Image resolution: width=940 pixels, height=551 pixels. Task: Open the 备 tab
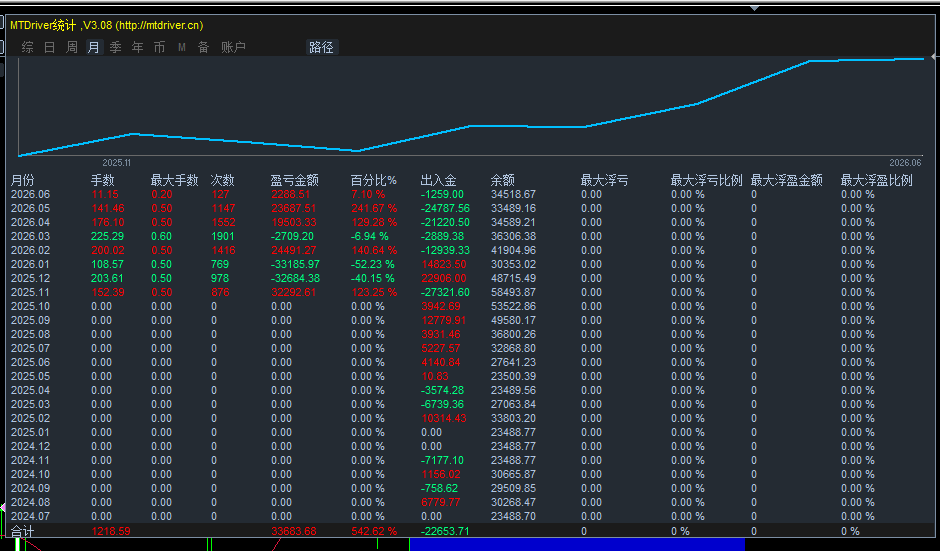click(204, 47)
